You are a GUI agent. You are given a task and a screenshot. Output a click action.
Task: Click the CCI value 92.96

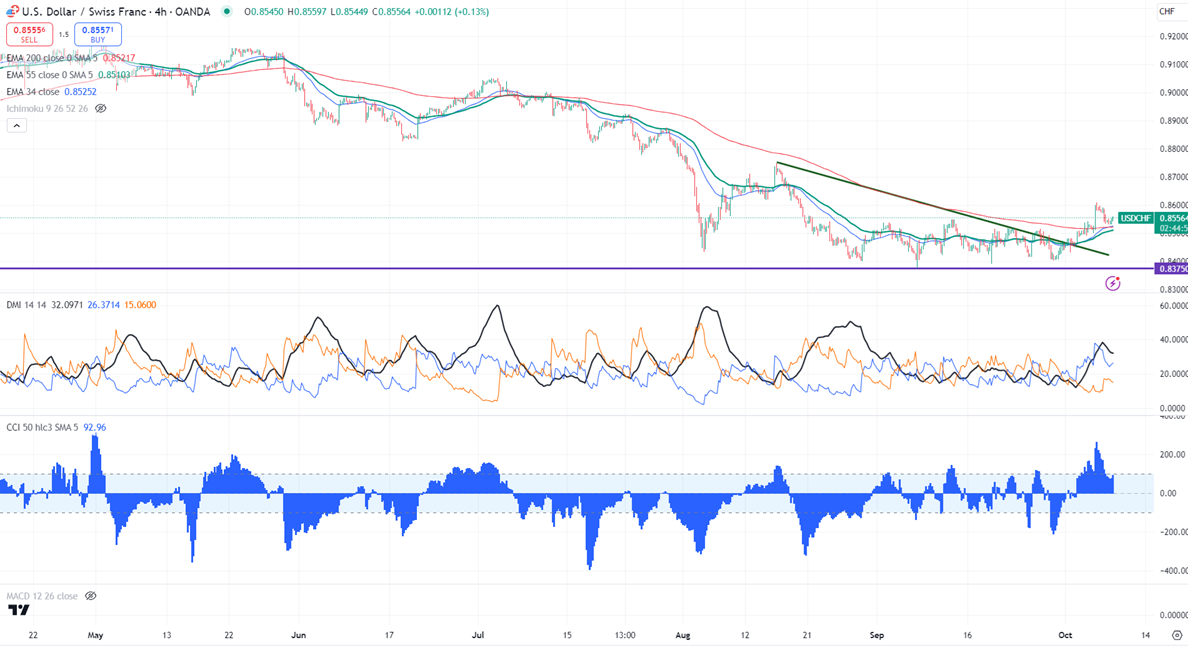tap(95, 427)
